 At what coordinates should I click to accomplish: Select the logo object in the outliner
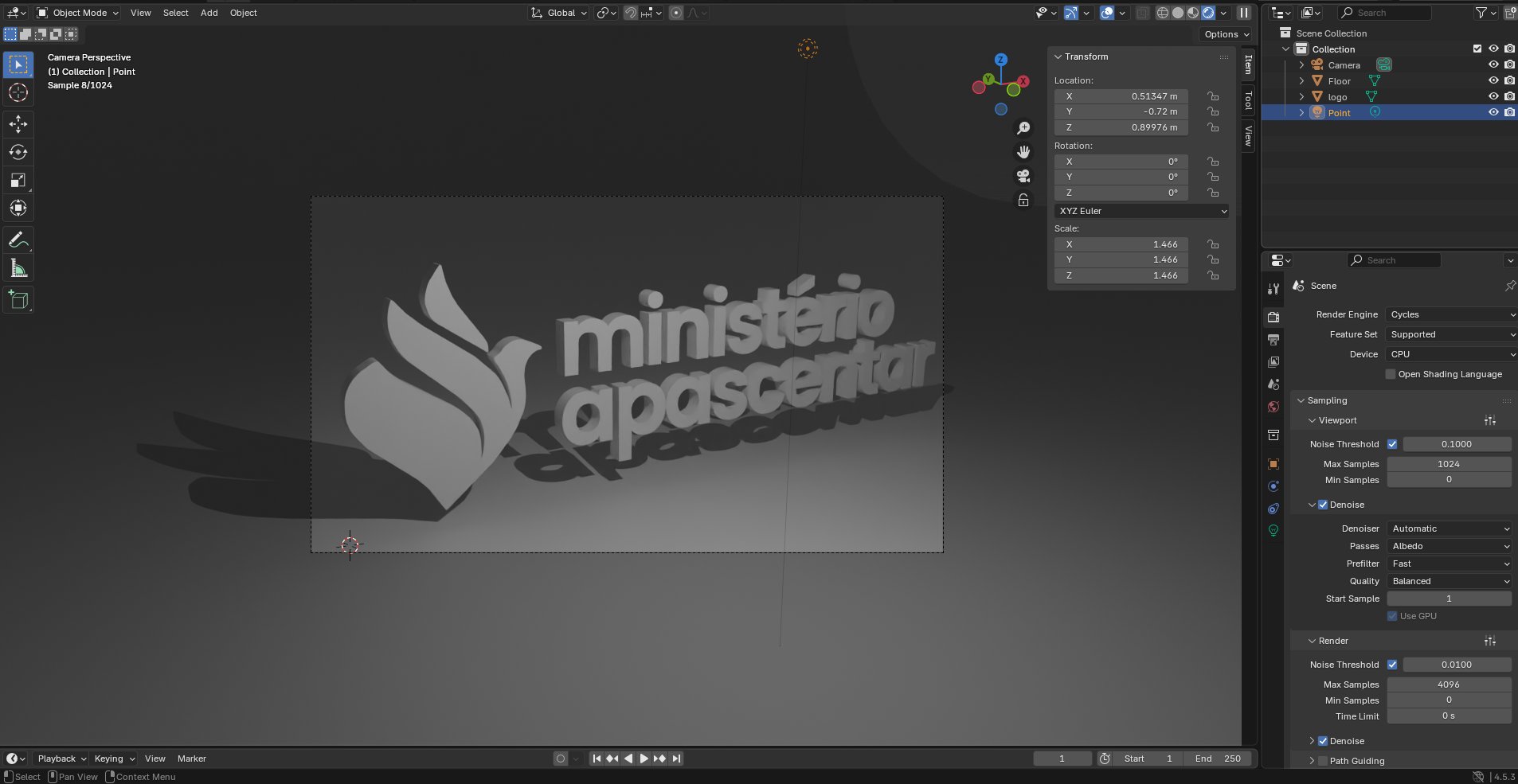click(x=1337, y=97)
